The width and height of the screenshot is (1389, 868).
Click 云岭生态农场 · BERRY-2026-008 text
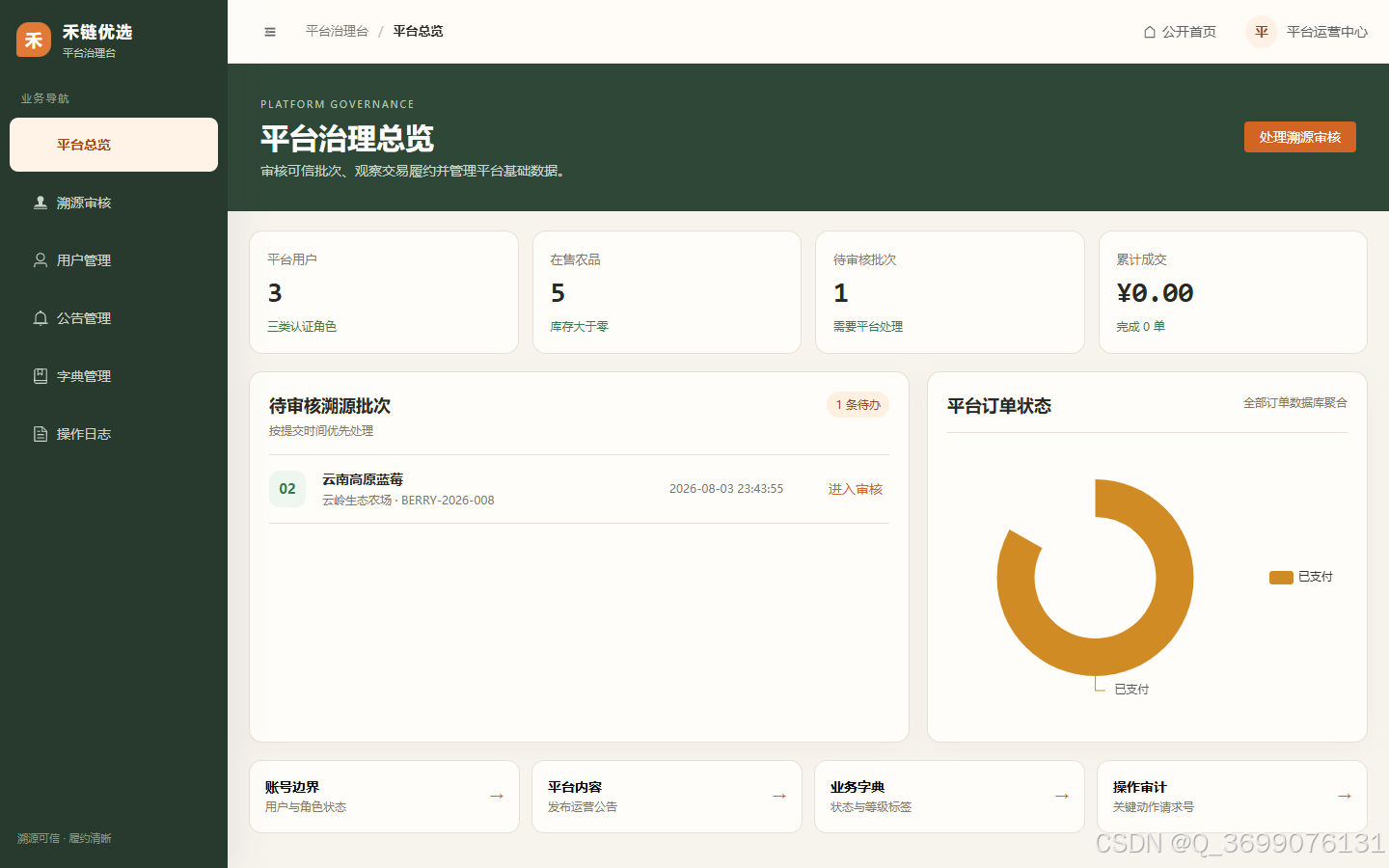[x=408, y=501]
